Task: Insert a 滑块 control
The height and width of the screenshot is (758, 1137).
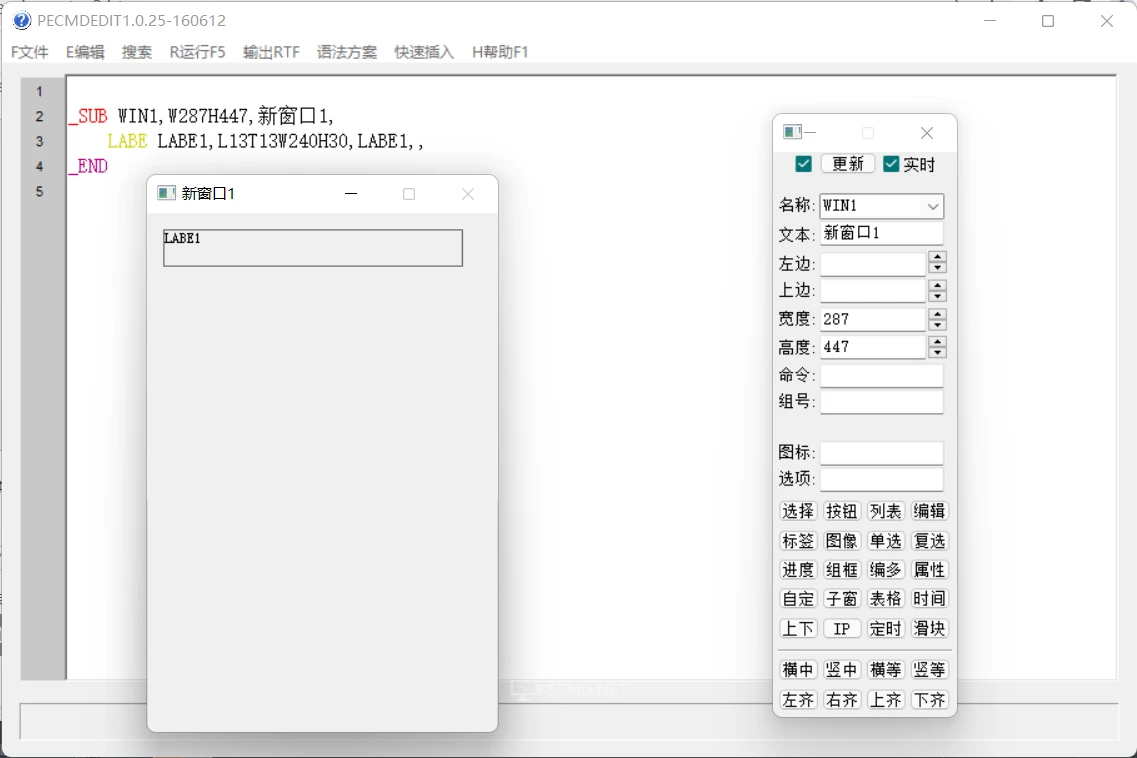Action: [x=930, y=629]
